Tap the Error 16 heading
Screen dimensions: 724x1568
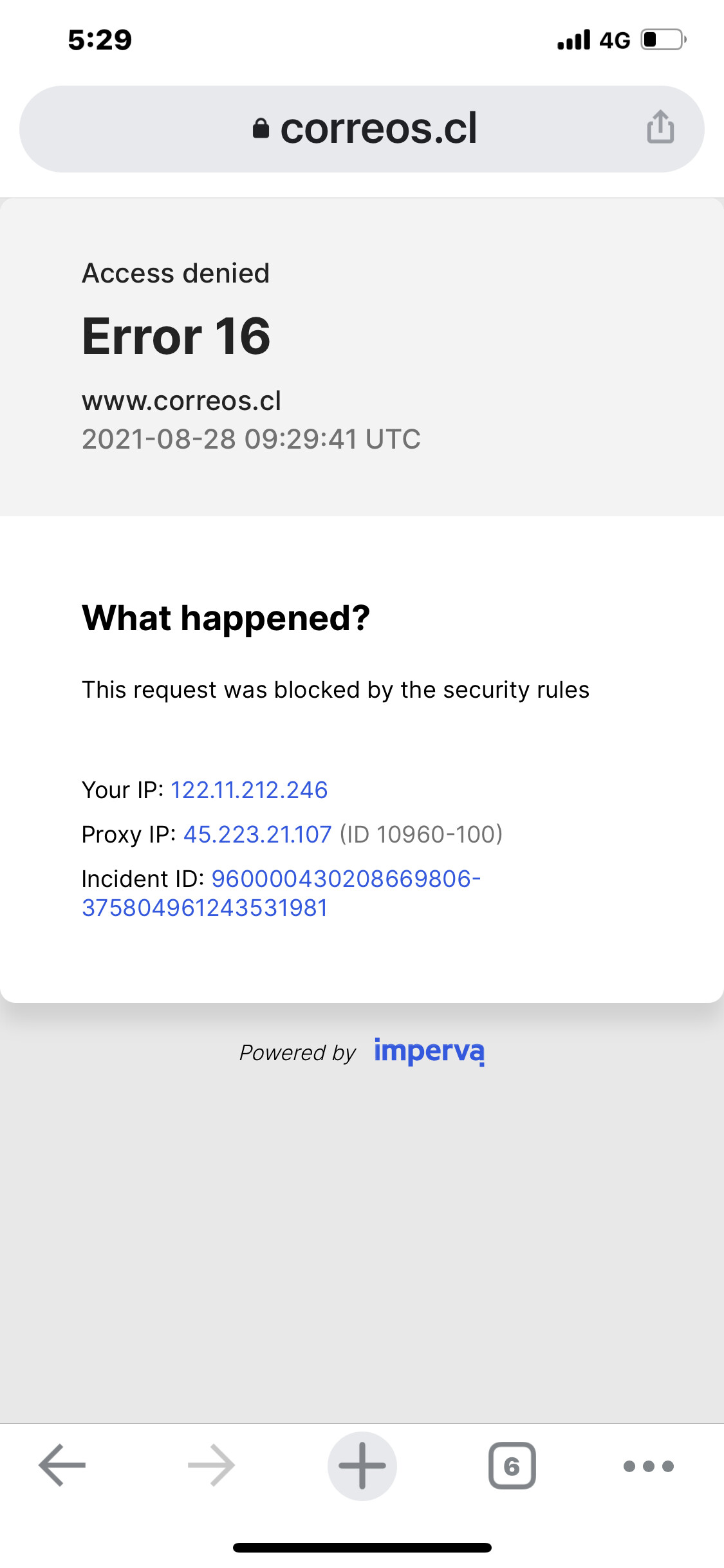click(x=176, y=336)
